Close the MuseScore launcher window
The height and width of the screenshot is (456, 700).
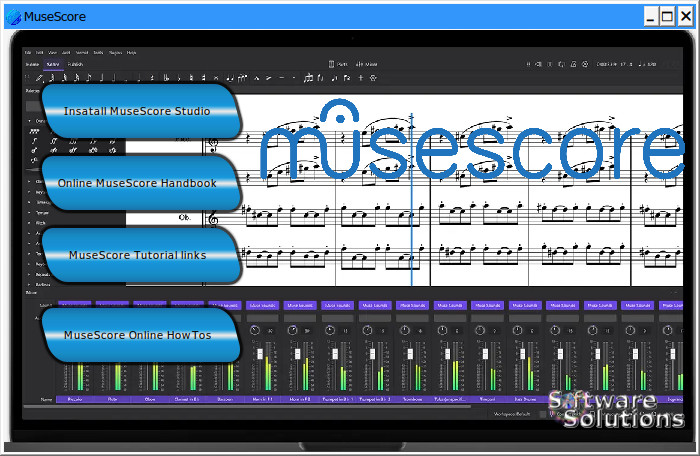(x=686, y=17)
